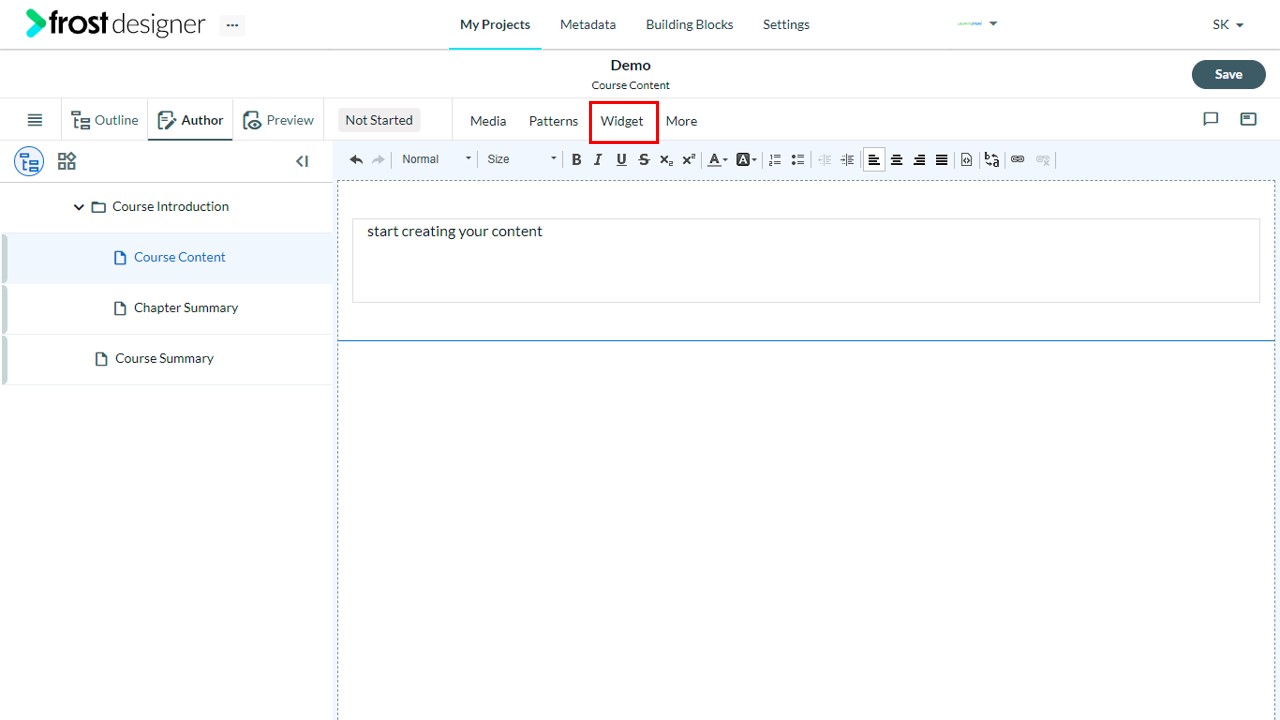
Task: Insert a bulleted list
Action: [x=798, y=159]
